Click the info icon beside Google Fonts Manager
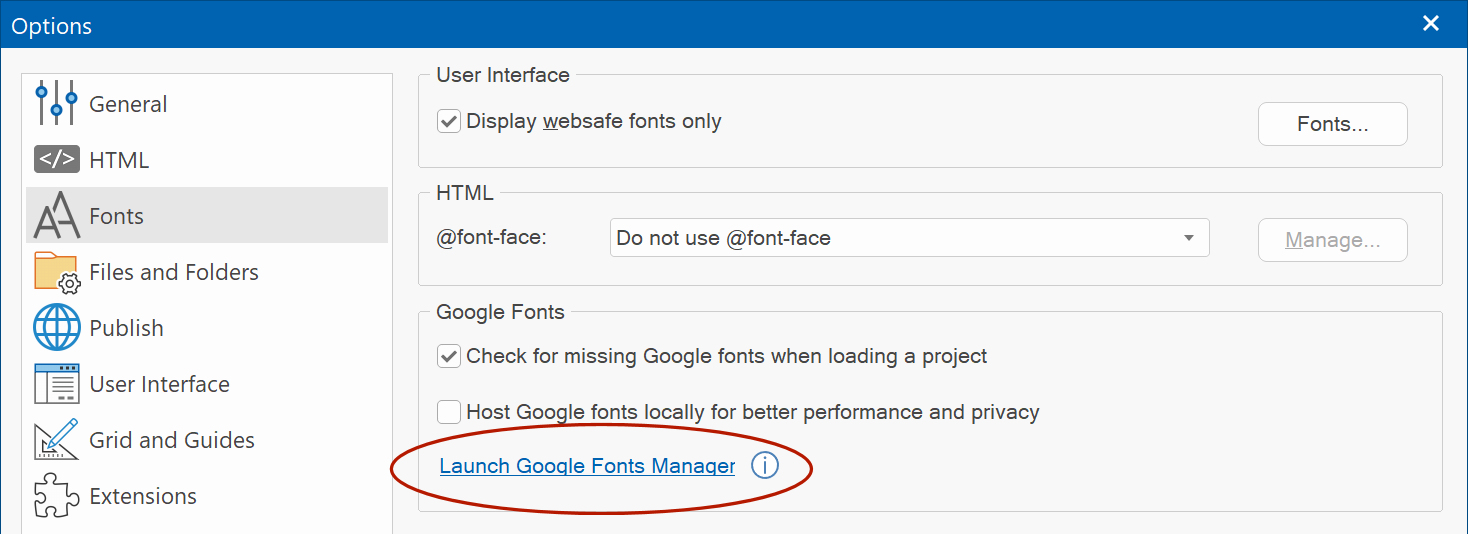The width and height of the screenshot is (1468, 534). [x=764, y=466]
